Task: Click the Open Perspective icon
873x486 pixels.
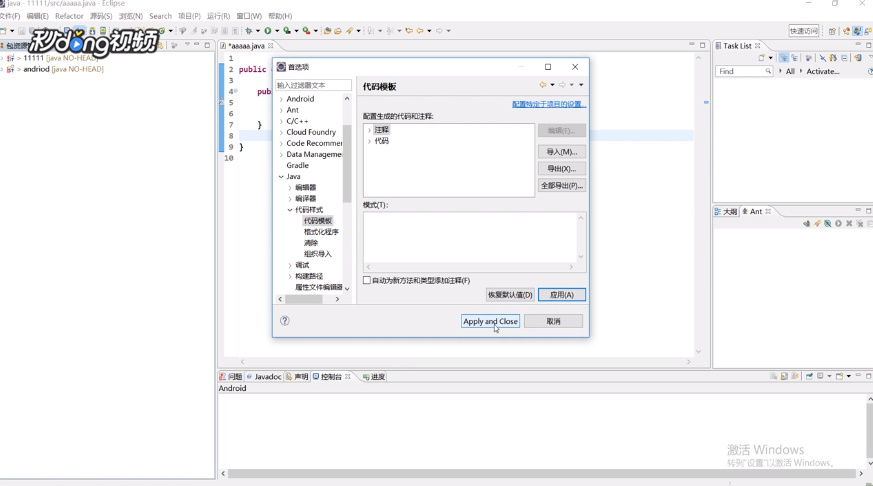Action: pyautogui.click(x=832, y=31)
